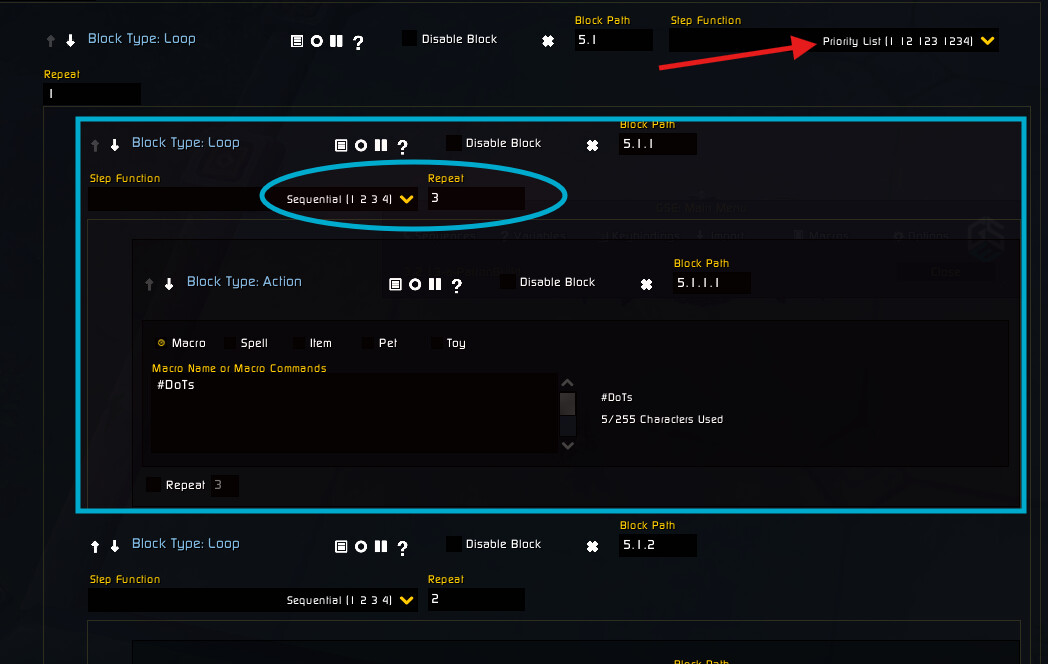Click the Repeat field of block 5.1.2 showing 2
The height and width of the screenshot is (664, 1048).
(476, 599)
